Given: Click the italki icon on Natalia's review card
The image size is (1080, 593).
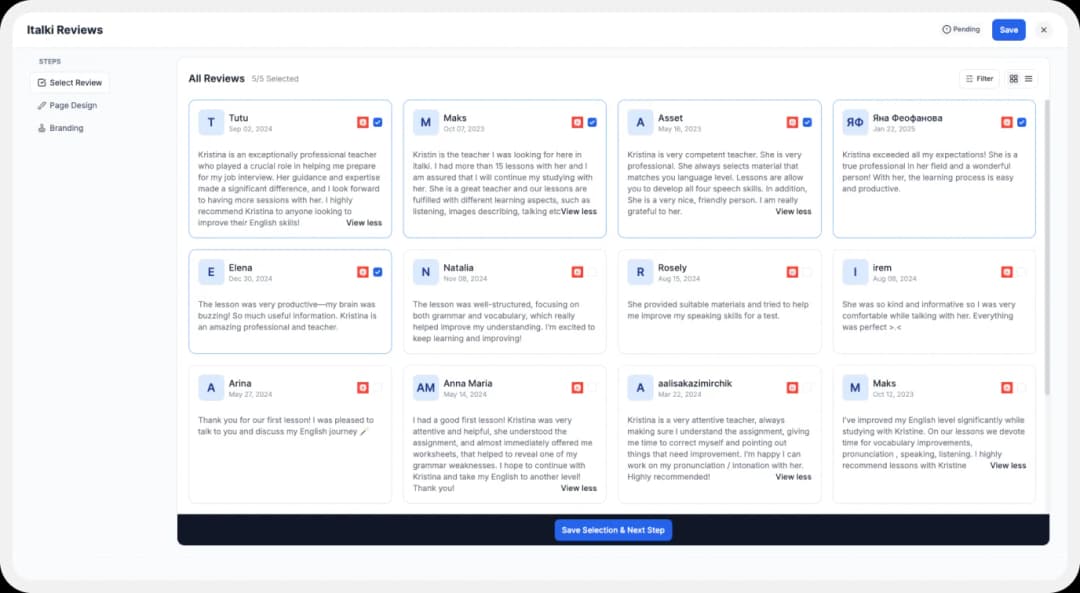Looking at the screenshot, I should [577, 271].
